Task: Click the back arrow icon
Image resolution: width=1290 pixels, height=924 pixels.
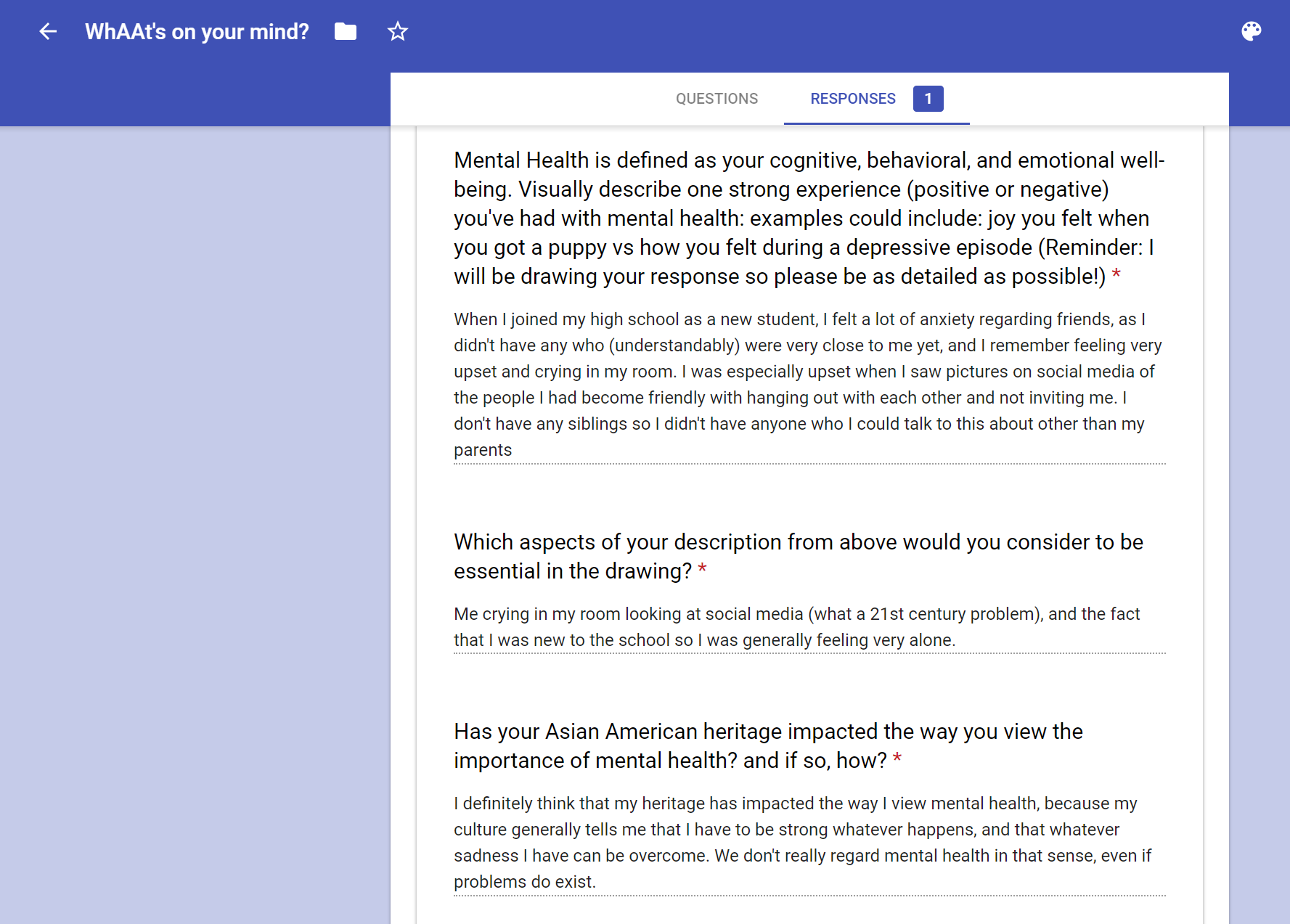Action: coord(48,31)
